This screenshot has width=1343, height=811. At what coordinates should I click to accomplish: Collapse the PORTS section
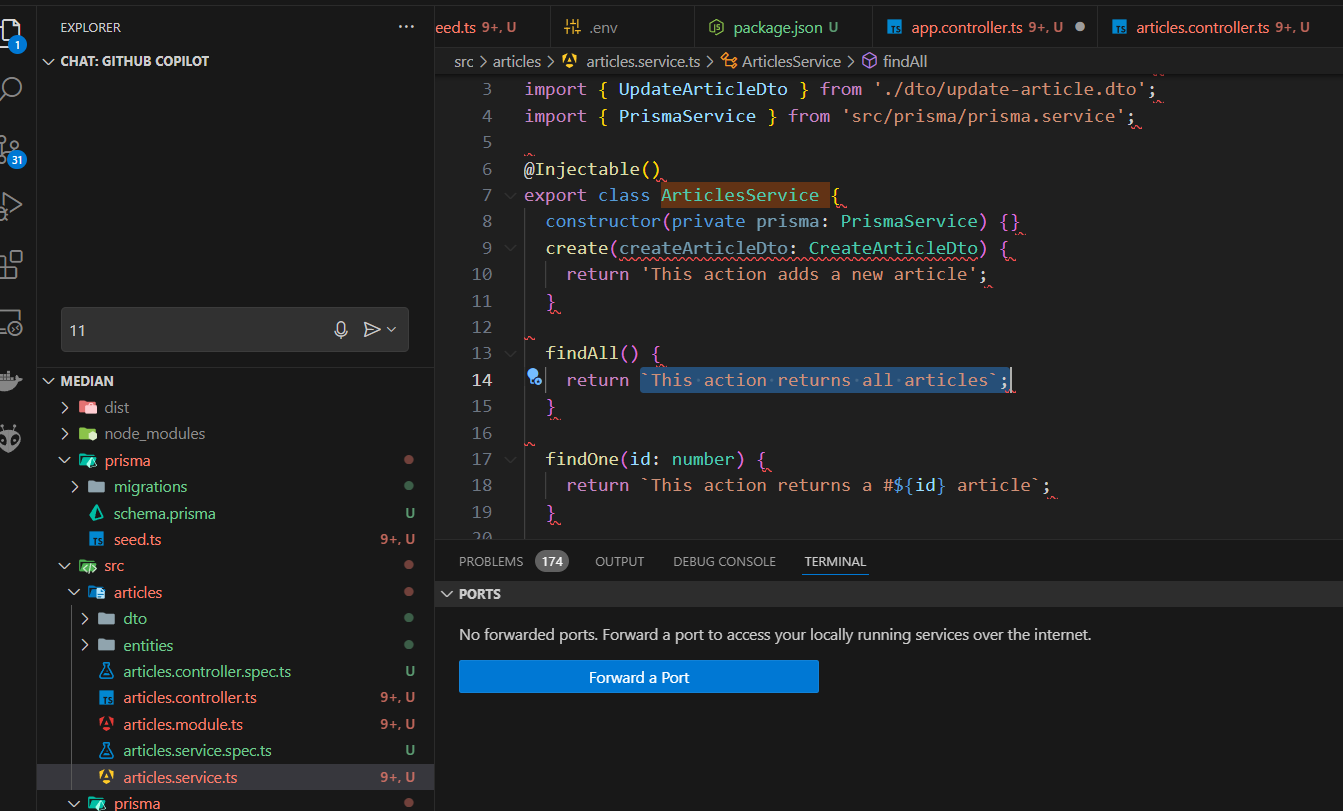446,594
